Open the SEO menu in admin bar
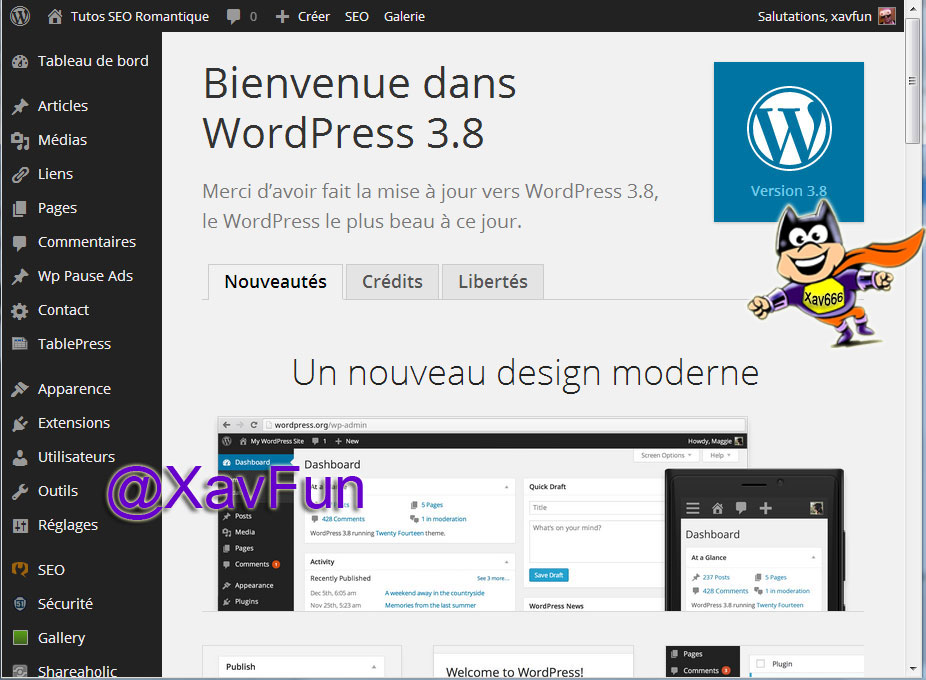 coord(357,17)
